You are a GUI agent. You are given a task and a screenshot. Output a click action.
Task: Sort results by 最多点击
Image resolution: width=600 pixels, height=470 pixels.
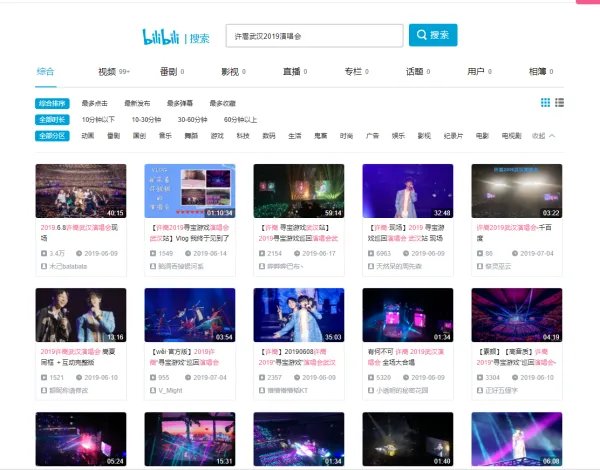click(x=95, y=103)
